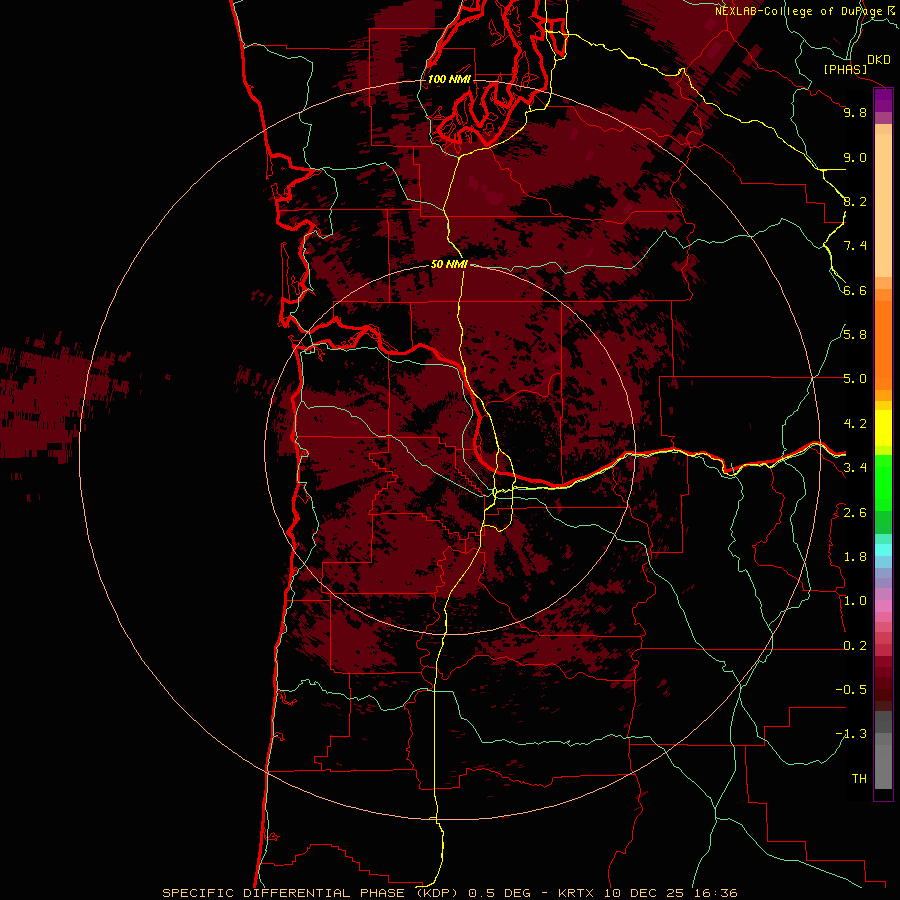Select the 3.4 legend value
This screenshot has height=900, width=900.
[855, 468]
